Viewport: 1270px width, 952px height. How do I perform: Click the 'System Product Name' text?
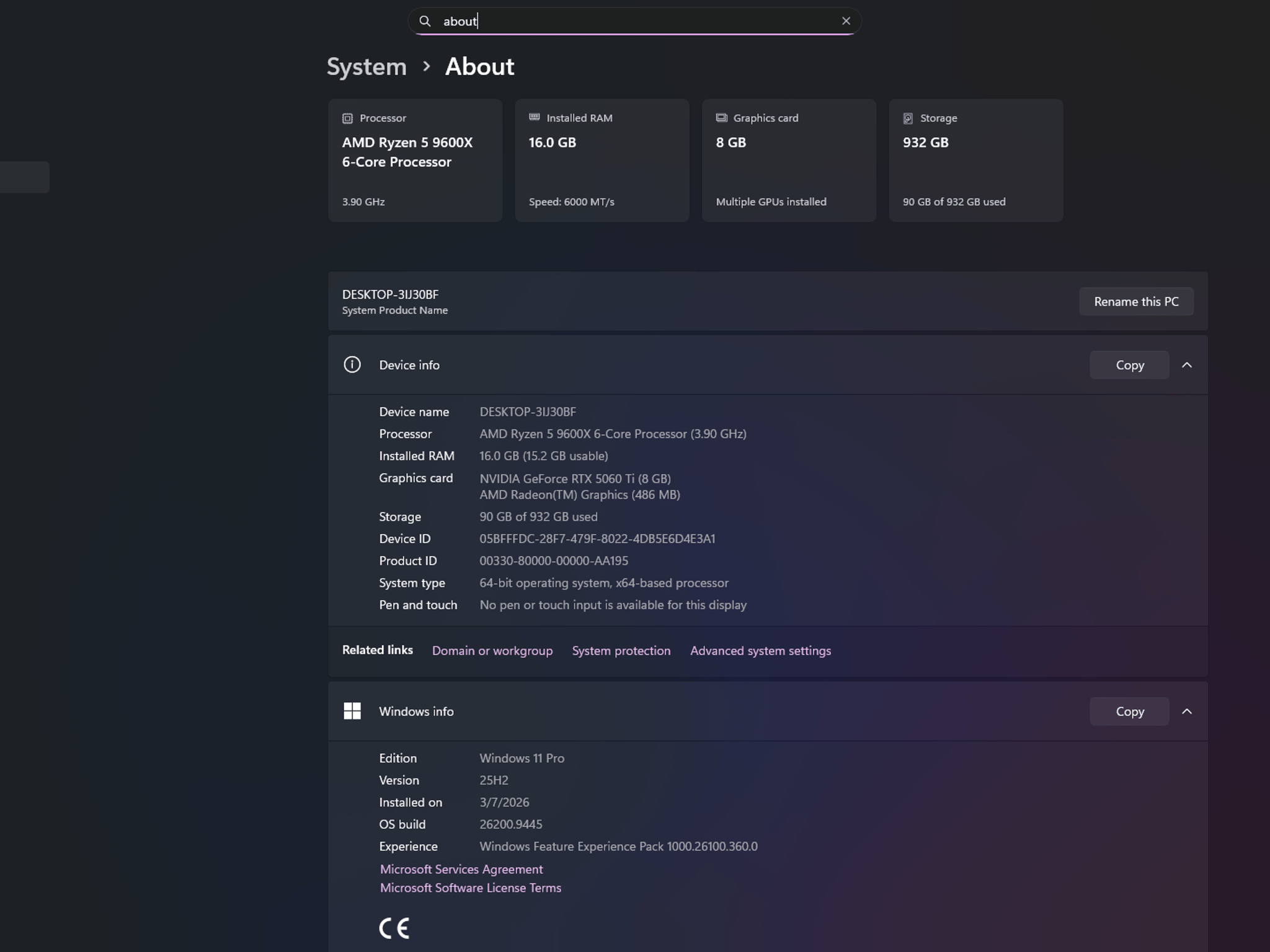[x=395, y=311]
